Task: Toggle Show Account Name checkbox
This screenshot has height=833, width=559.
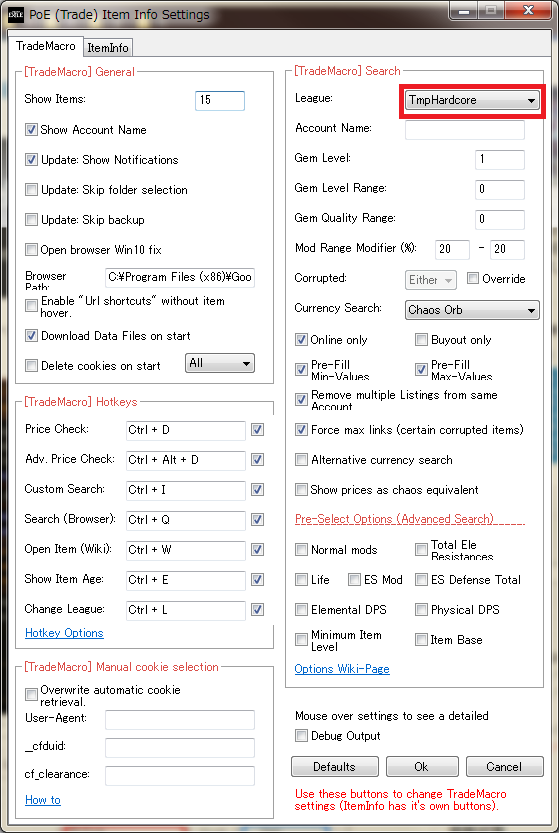Action: [x=31, y=130]
